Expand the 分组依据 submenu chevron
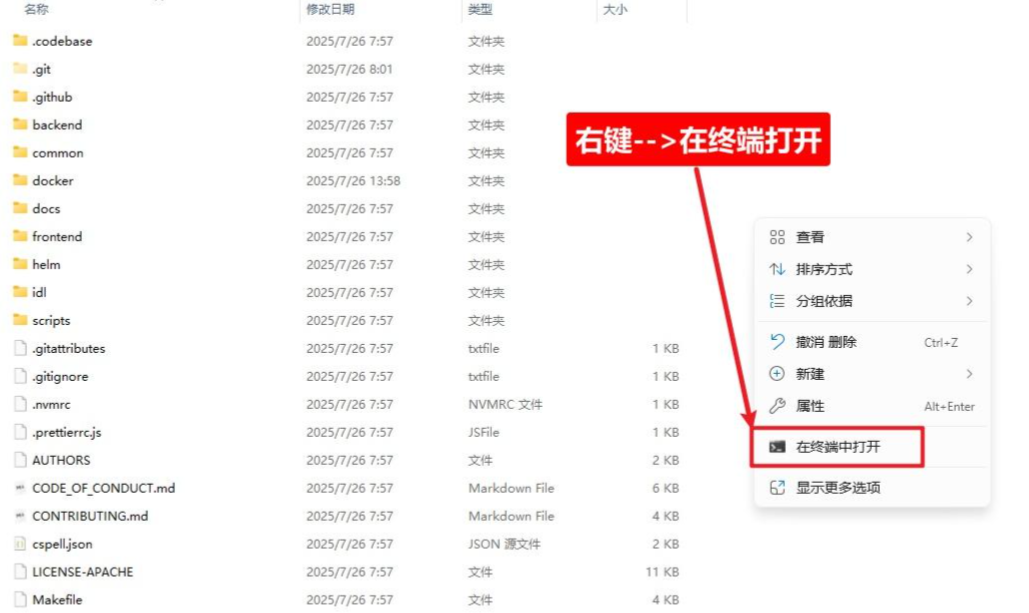 (969, 301)
